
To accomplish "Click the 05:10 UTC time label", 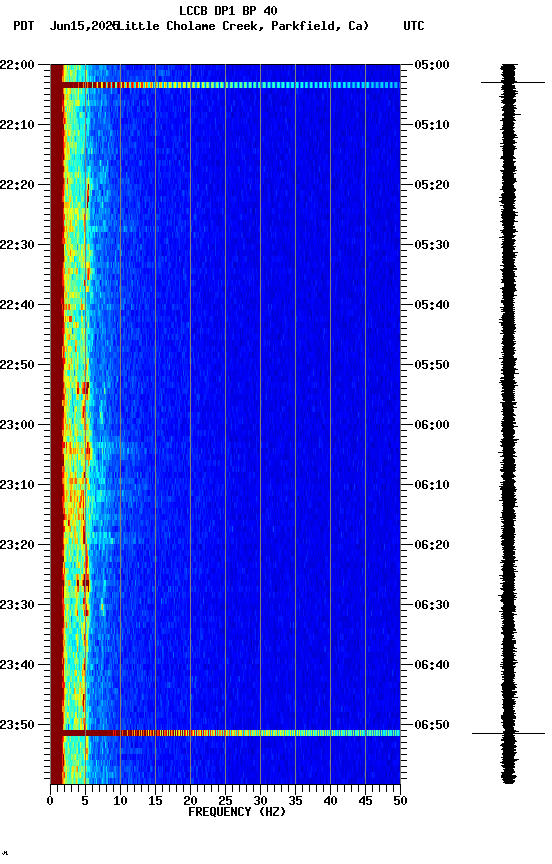I will (x=432, y=125).
